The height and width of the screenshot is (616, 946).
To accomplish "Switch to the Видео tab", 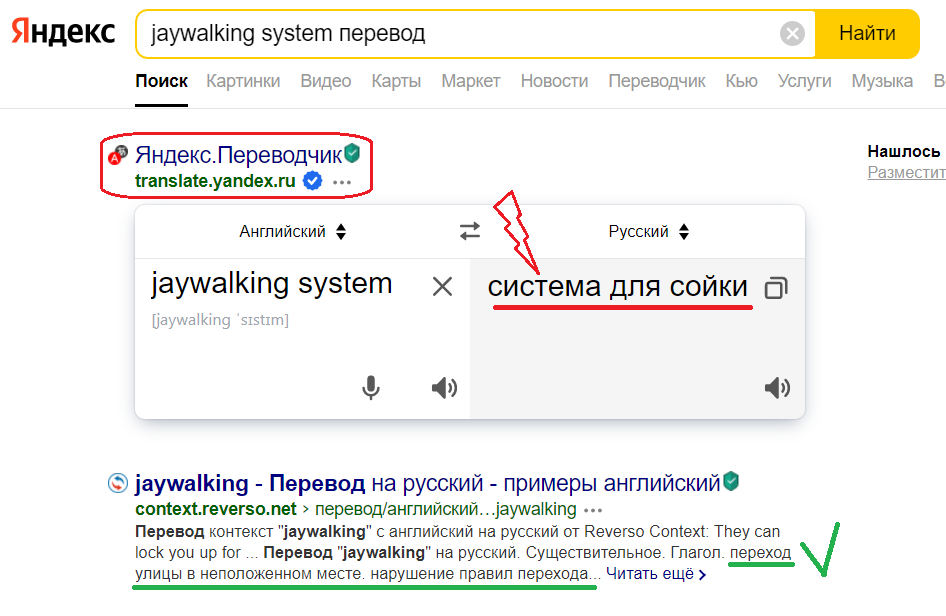I will tap(326, 81).
